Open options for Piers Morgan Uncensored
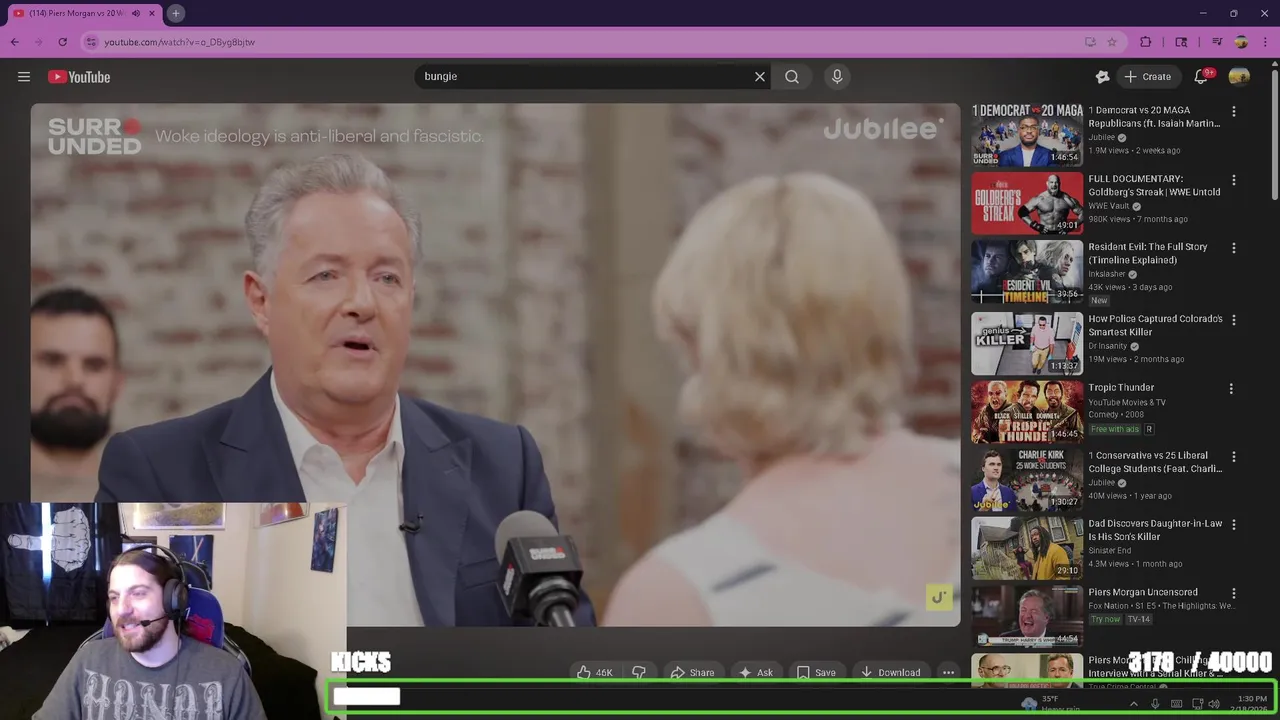Screen dimensions: 1280x720 click(x=1233, y=594)
